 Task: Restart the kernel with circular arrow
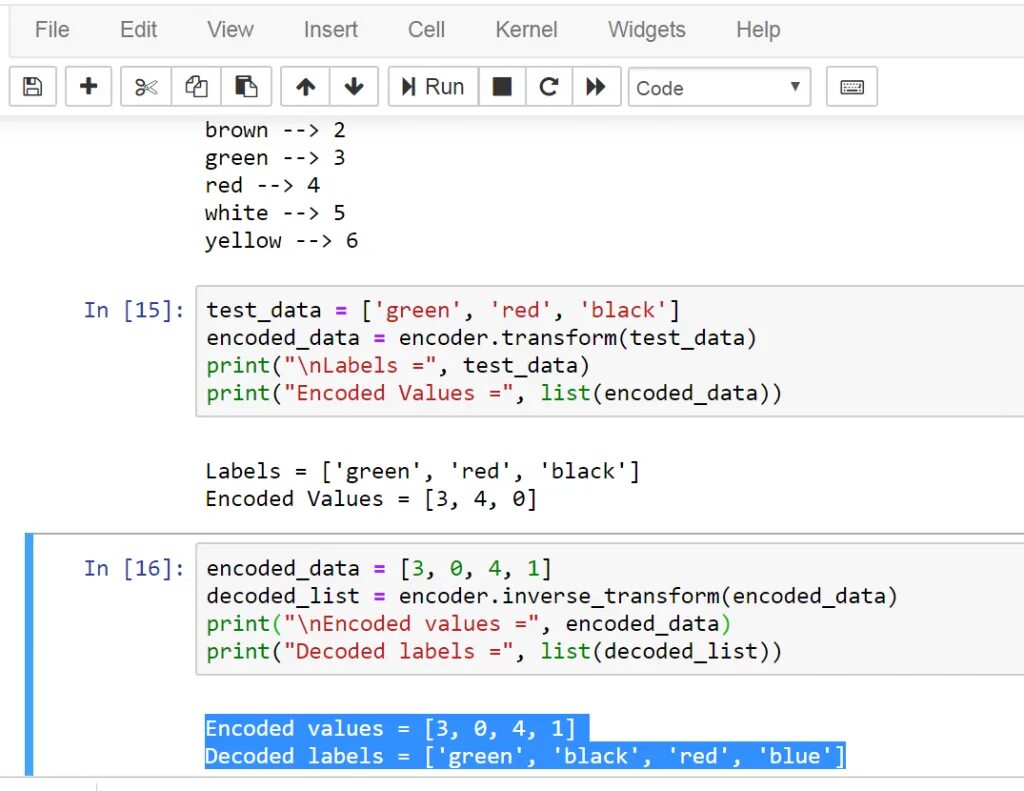point(549,86)
